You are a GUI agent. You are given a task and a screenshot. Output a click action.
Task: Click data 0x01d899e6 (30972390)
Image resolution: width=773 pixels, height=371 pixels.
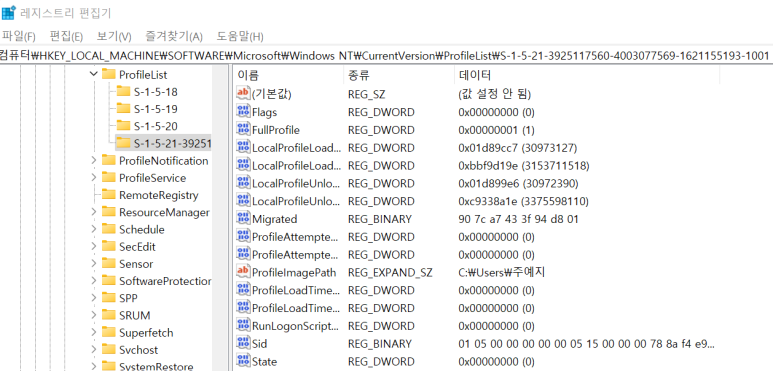(518, 183)
